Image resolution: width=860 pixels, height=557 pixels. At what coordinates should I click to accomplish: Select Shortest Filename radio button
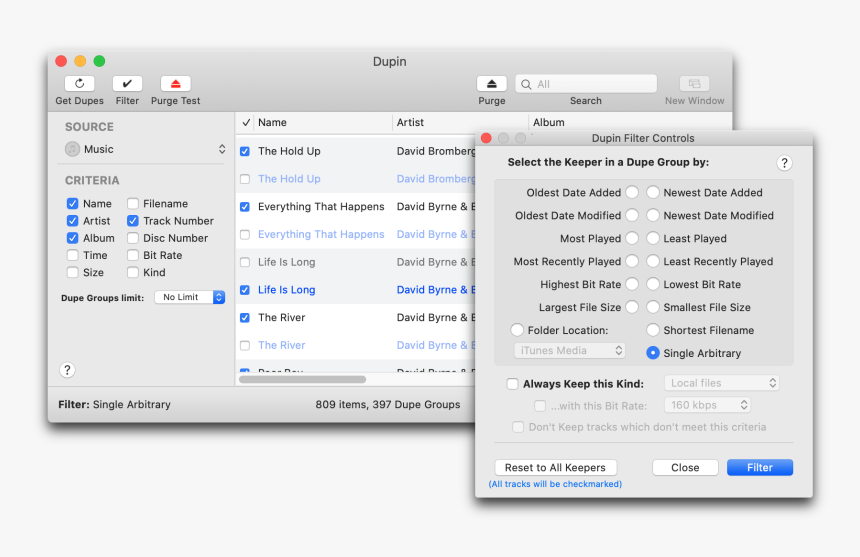point(653,330)
